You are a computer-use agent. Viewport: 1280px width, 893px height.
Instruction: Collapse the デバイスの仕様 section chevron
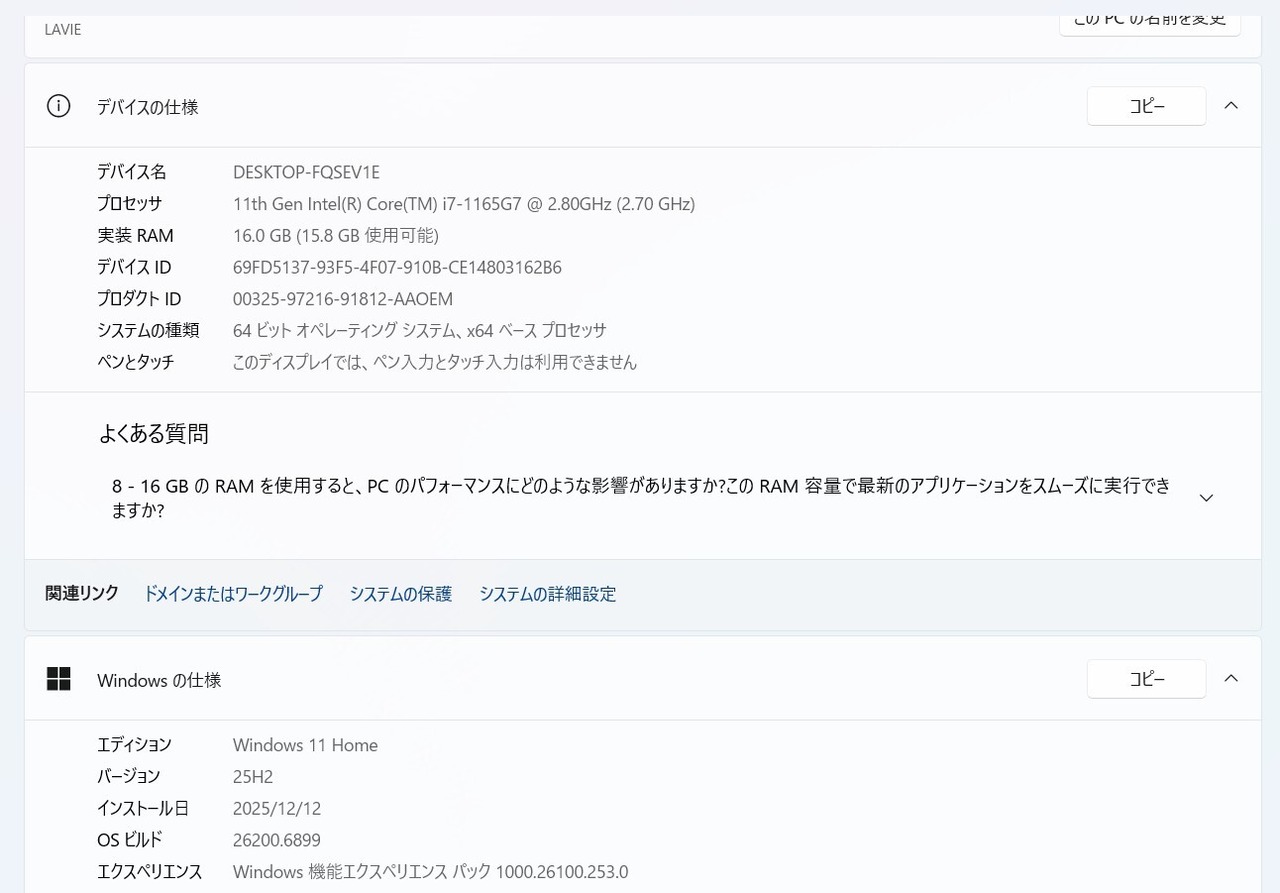tap(1231, 105)
